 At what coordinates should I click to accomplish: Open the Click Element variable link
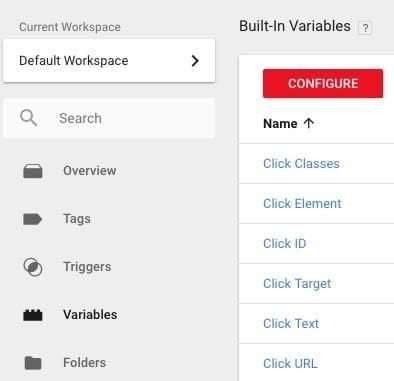302,204
